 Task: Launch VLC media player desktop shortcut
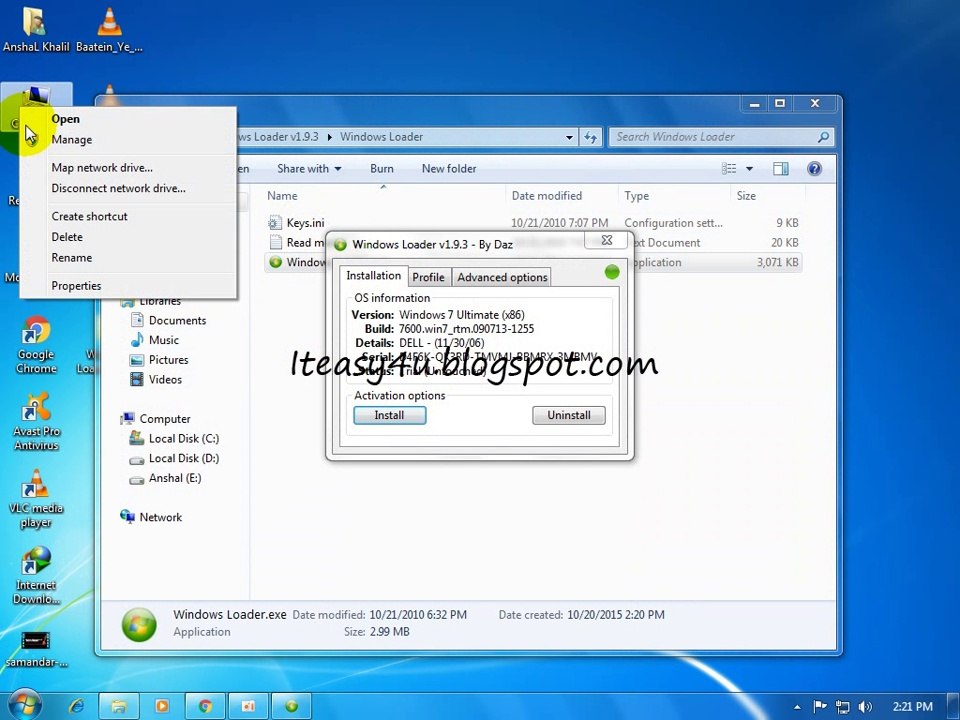(36, 499)
